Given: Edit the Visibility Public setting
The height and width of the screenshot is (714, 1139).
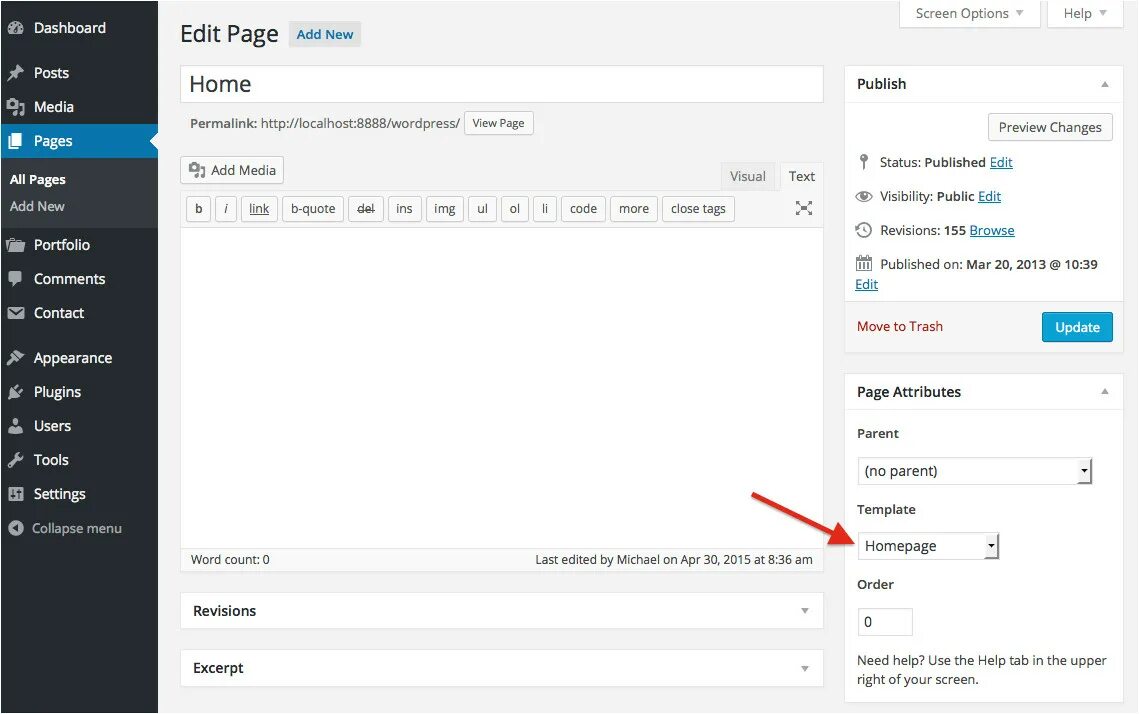Looking at the screenshot, I should click(989, 197).
